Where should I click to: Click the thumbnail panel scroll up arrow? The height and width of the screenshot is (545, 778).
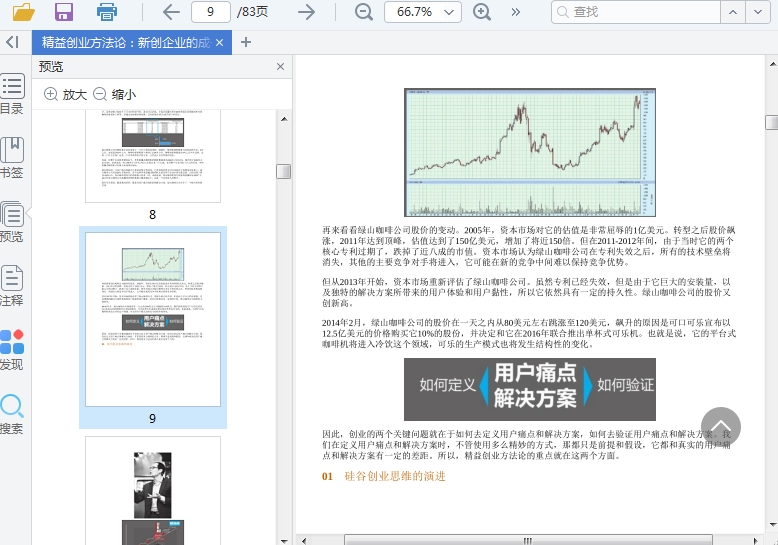point(284,119)
